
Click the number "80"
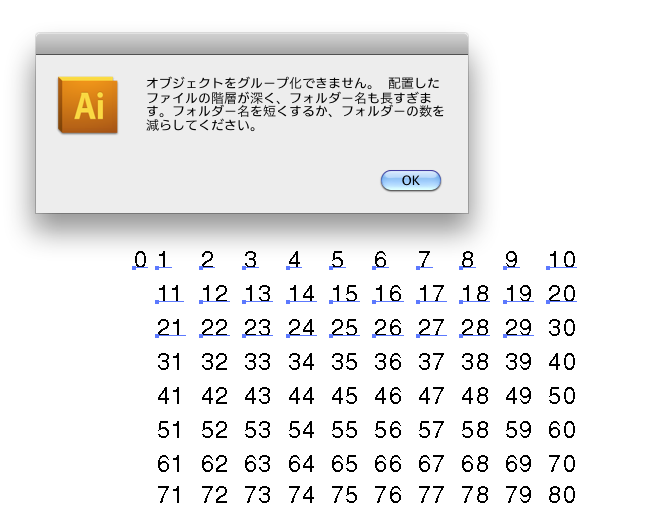click(x=562, y=495)
